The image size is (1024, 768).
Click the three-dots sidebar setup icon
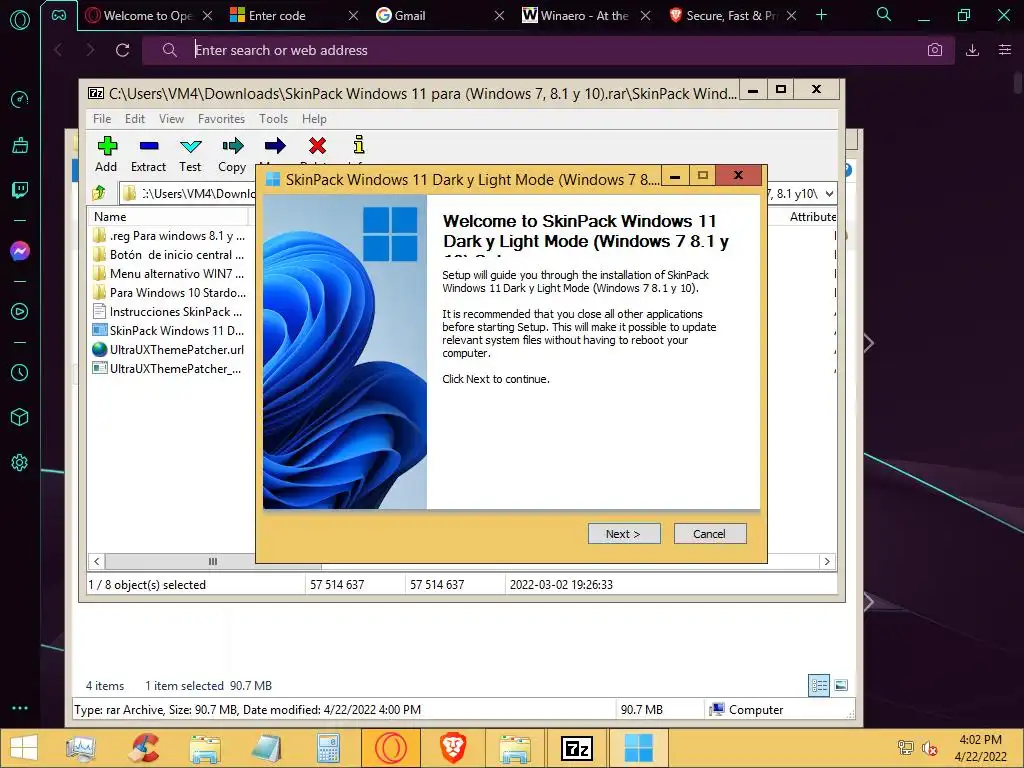20,708
